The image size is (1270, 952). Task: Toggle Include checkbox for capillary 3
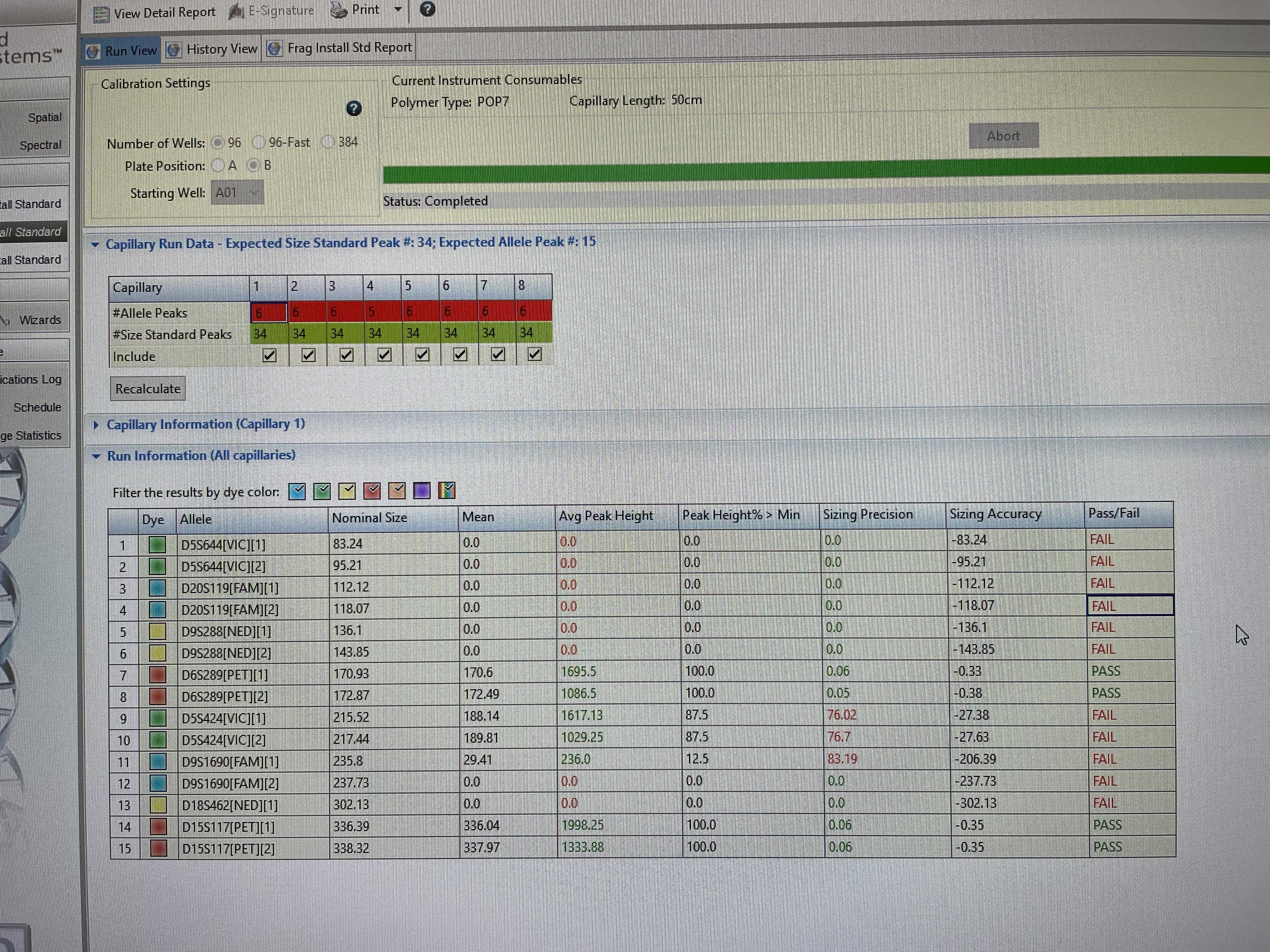click(346, 355)
